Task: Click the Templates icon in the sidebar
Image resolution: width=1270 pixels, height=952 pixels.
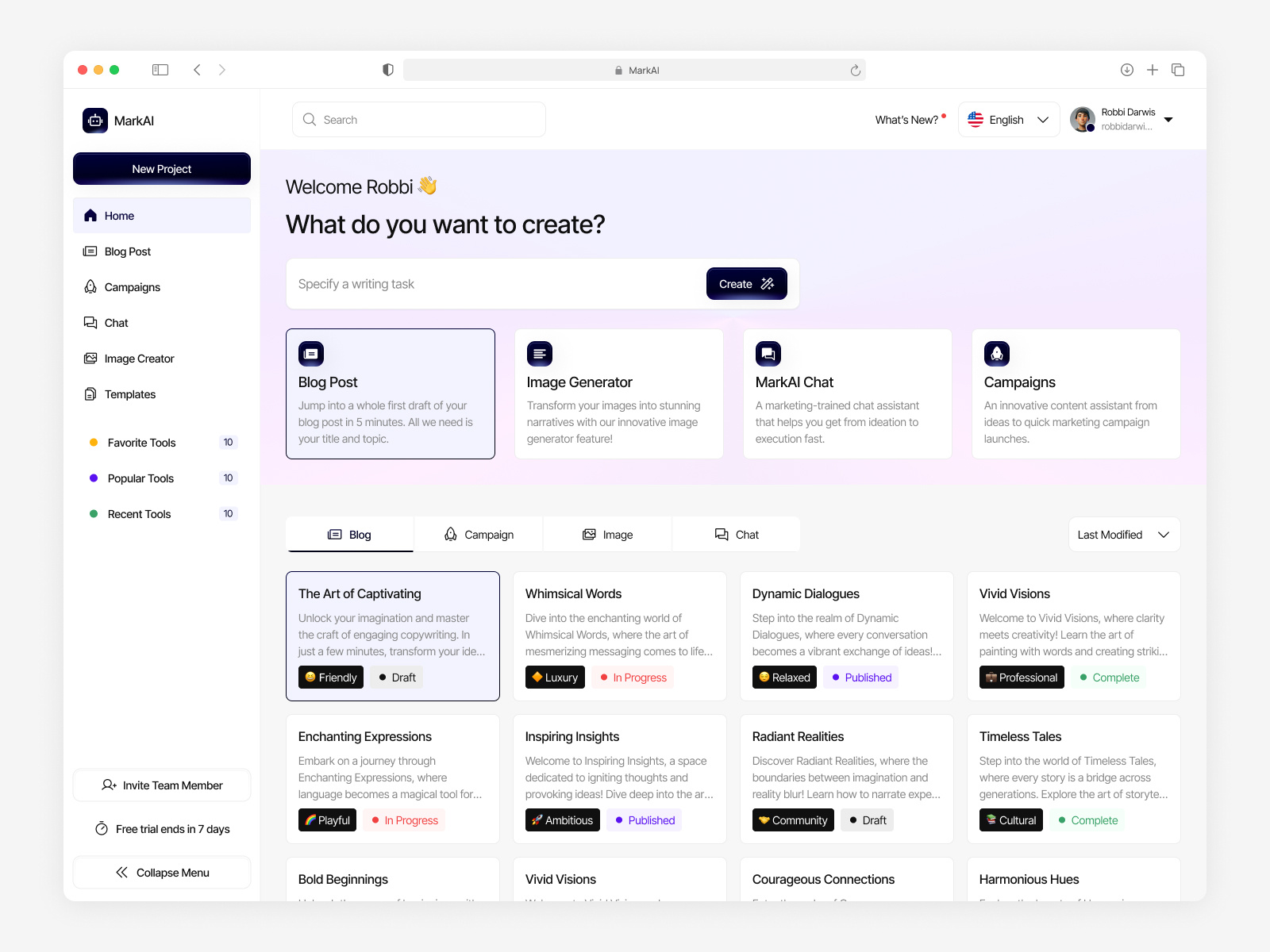Action: pyautogui.click(x=90, y=393)
